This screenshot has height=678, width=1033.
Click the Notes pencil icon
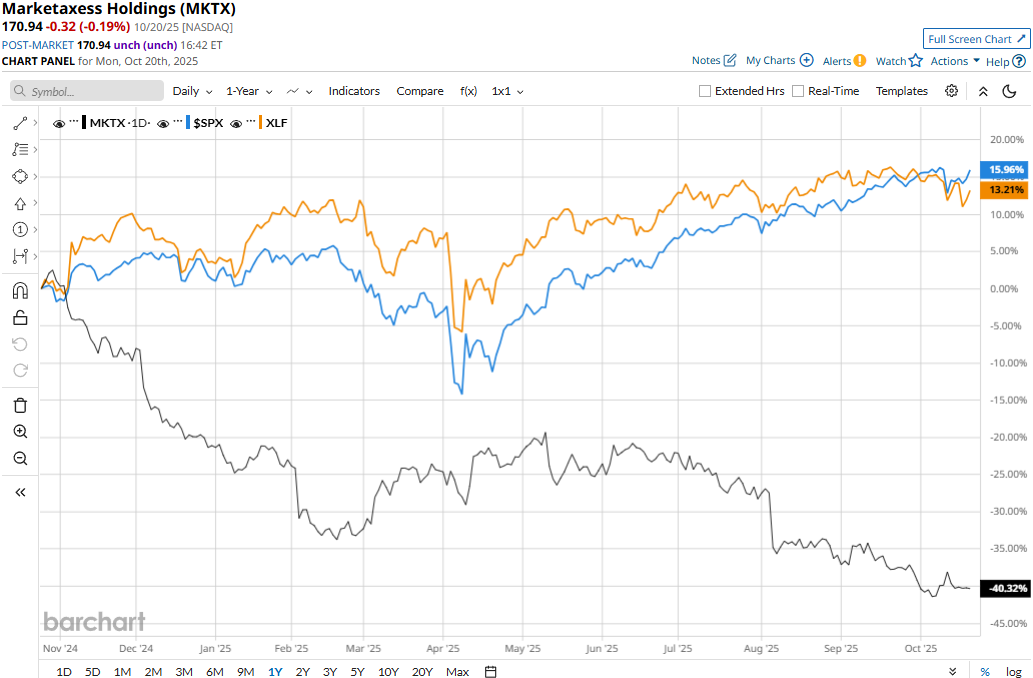729,60
